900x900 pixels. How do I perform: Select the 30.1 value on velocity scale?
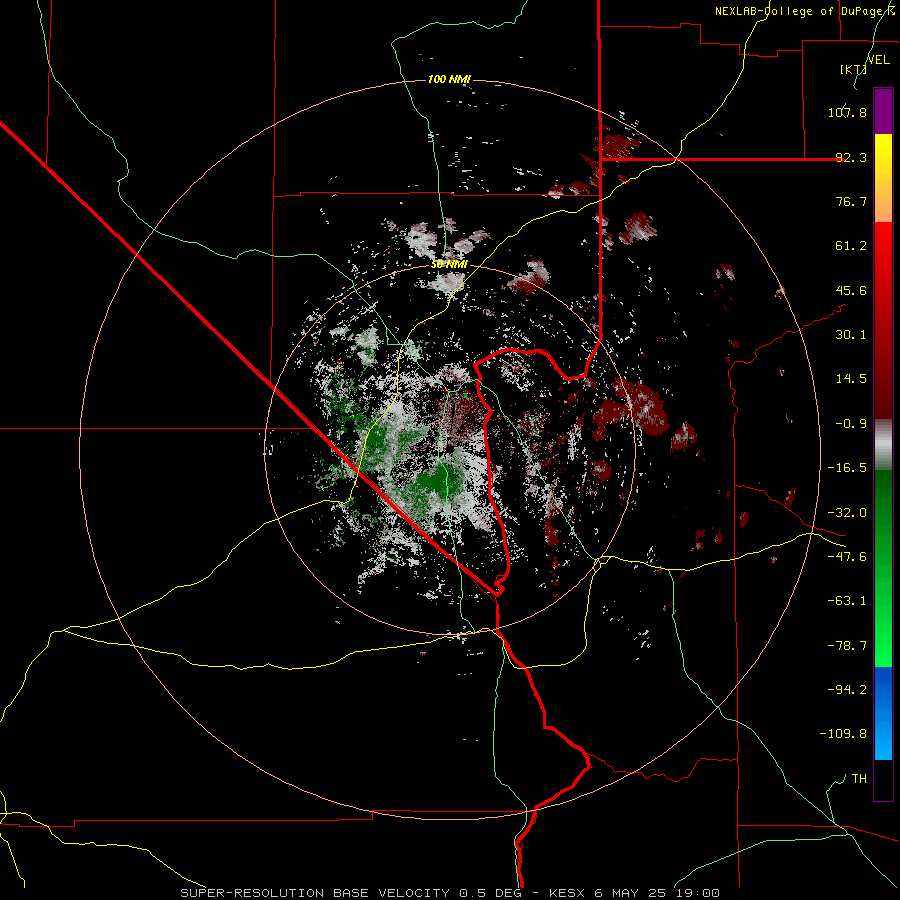[851, 335]
